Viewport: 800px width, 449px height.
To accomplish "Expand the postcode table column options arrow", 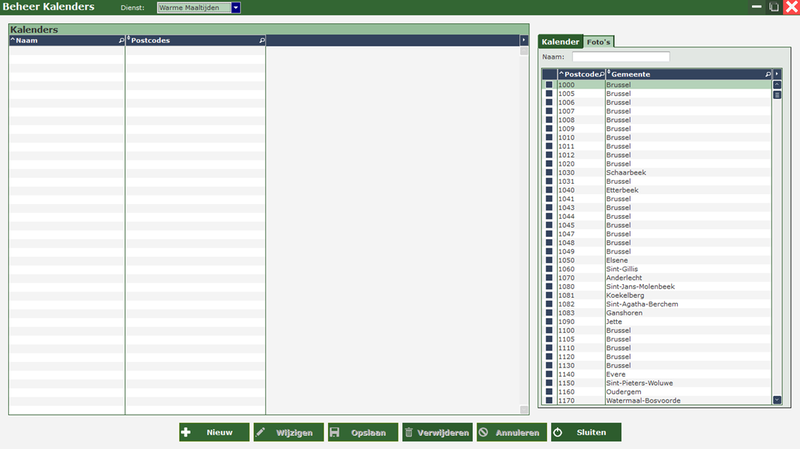I will click(x=777, y=74).
